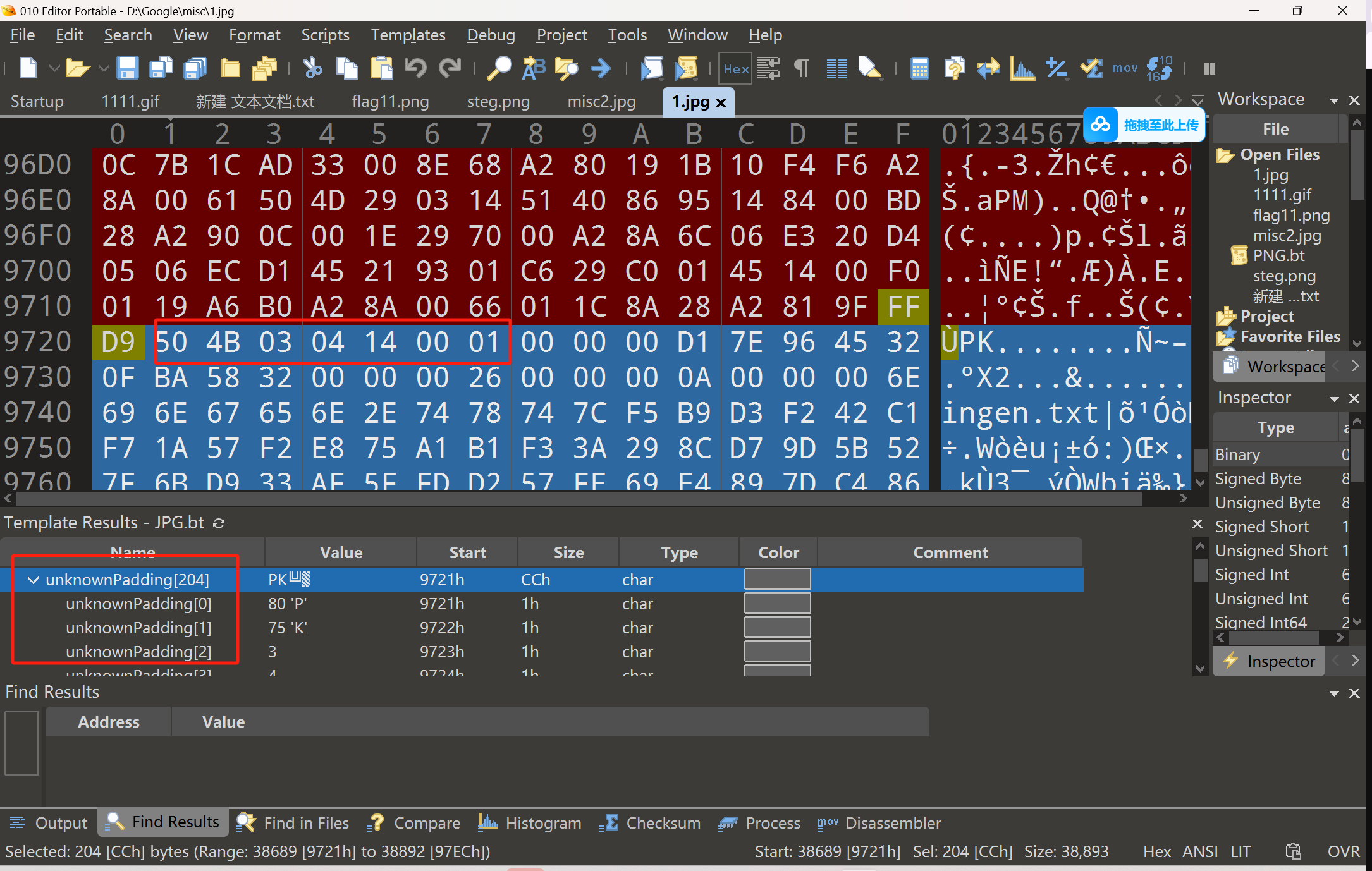Open the Histogram toolbar icon
1372x871 pixels.
(x=1022, y=68)
